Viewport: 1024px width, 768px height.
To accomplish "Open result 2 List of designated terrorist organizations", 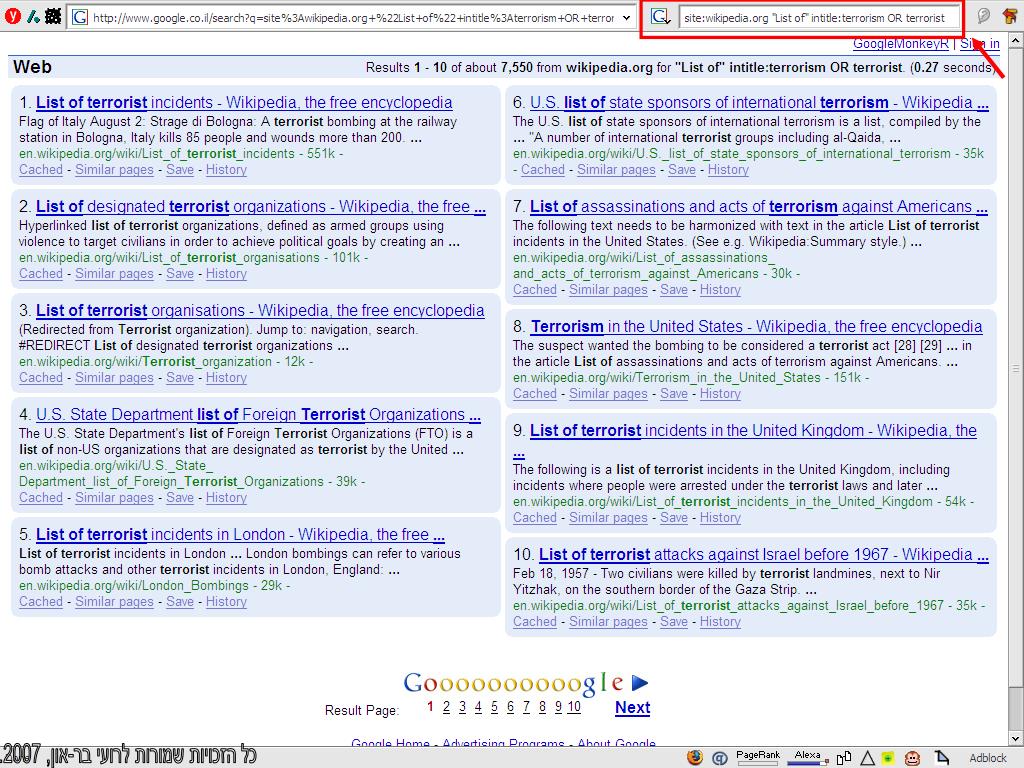I will [261, 206].
